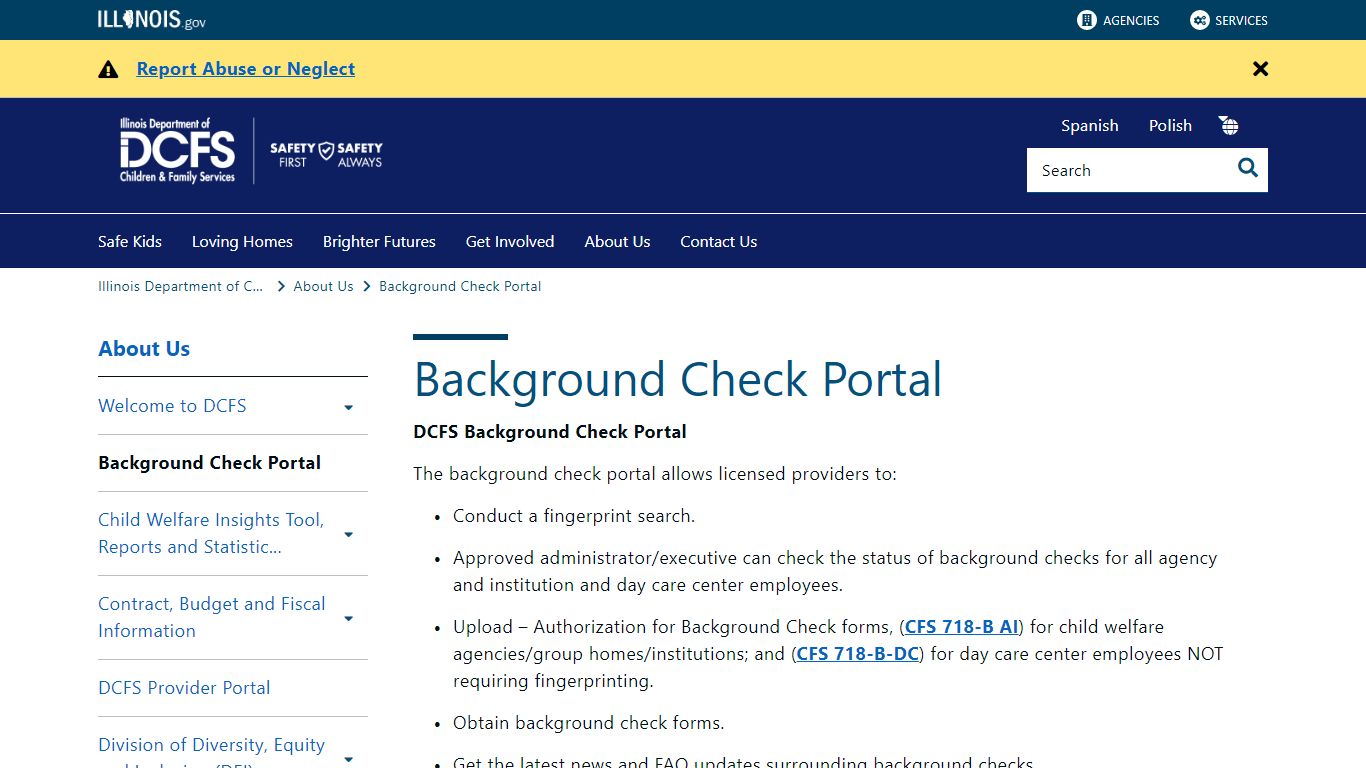Click the magnifying glass search button
The height and width of the screenshot is (768, 1366).
pyautogui.click(x=1247, y=168)
